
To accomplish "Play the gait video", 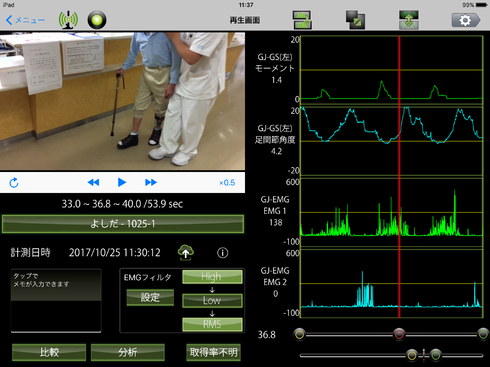I will click(122, 182).
